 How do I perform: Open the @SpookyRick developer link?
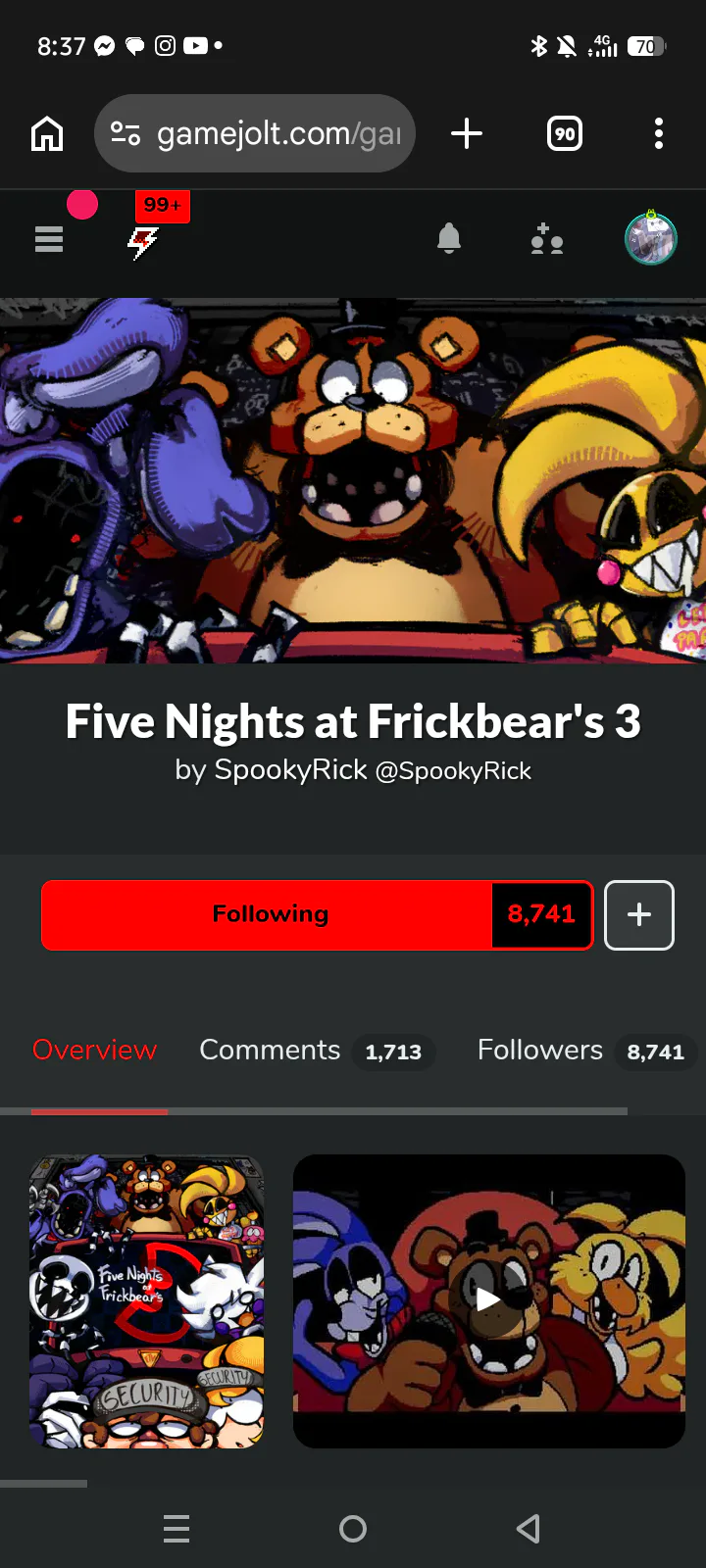click(453, 771)
